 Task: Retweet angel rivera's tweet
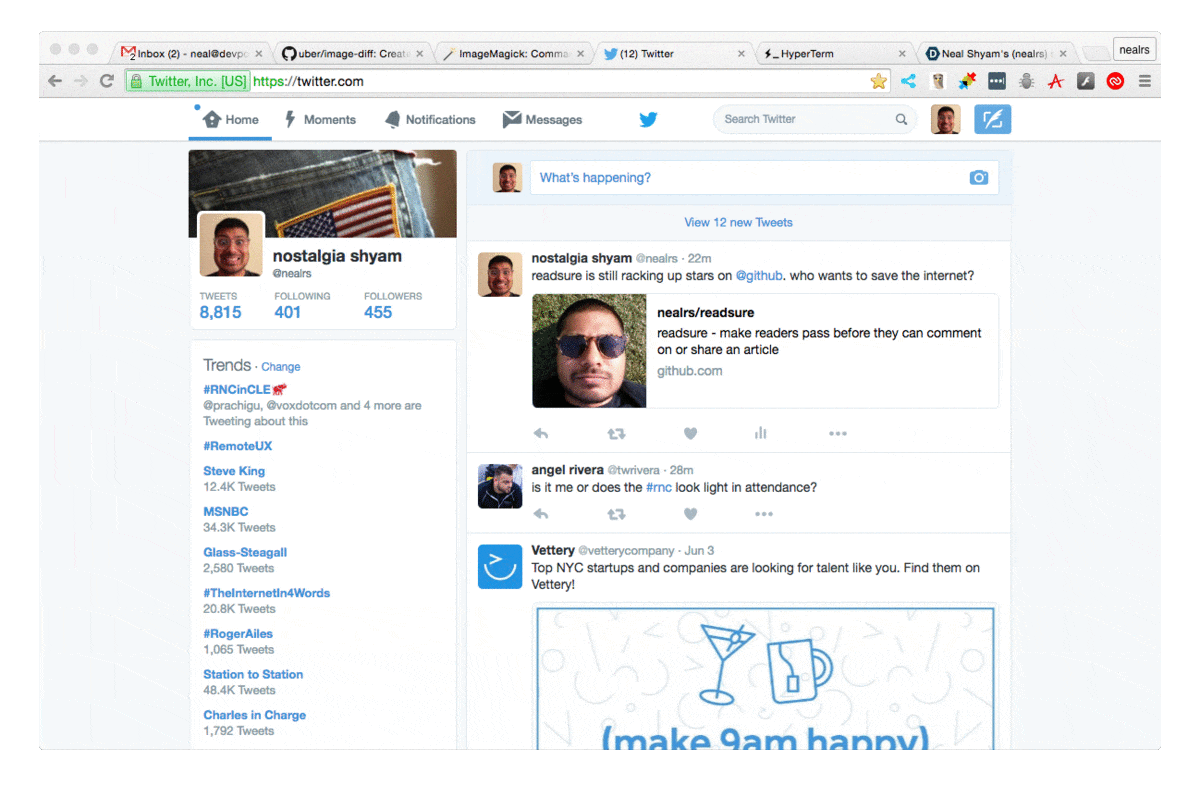(616, 514)
